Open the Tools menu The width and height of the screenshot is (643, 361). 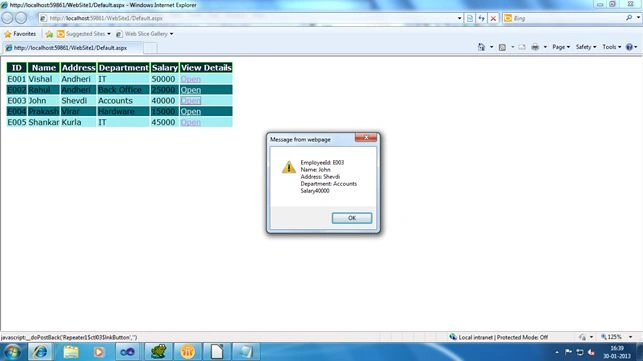click(612, 47)
